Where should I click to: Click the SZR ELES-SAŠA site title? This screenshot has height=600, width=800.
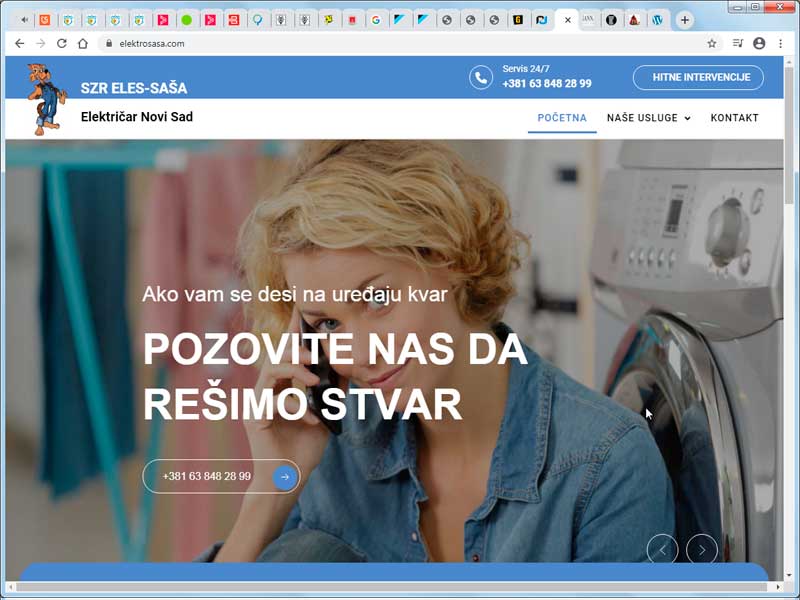pos(134,88)
